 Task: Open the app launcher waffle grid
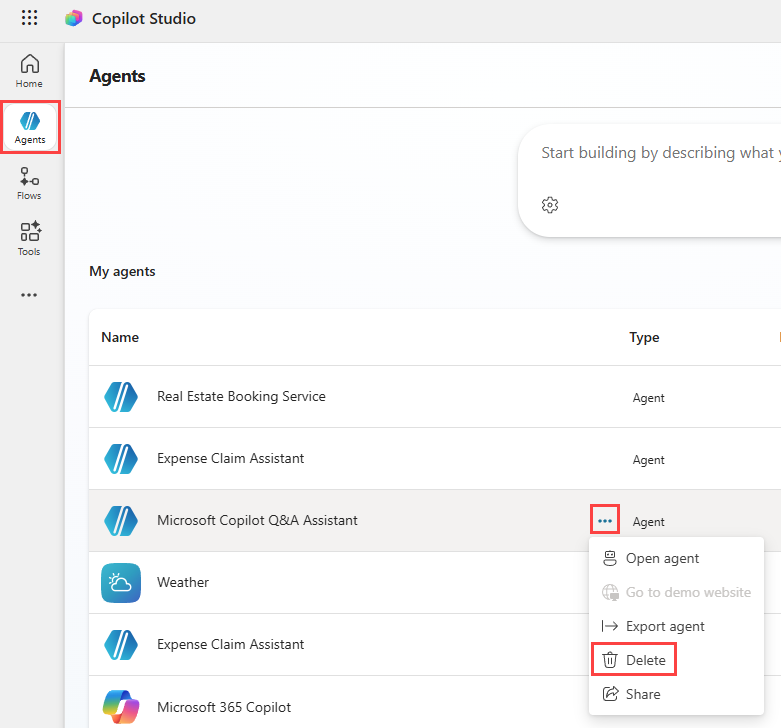pyautogui.click(x=30, y=18)
